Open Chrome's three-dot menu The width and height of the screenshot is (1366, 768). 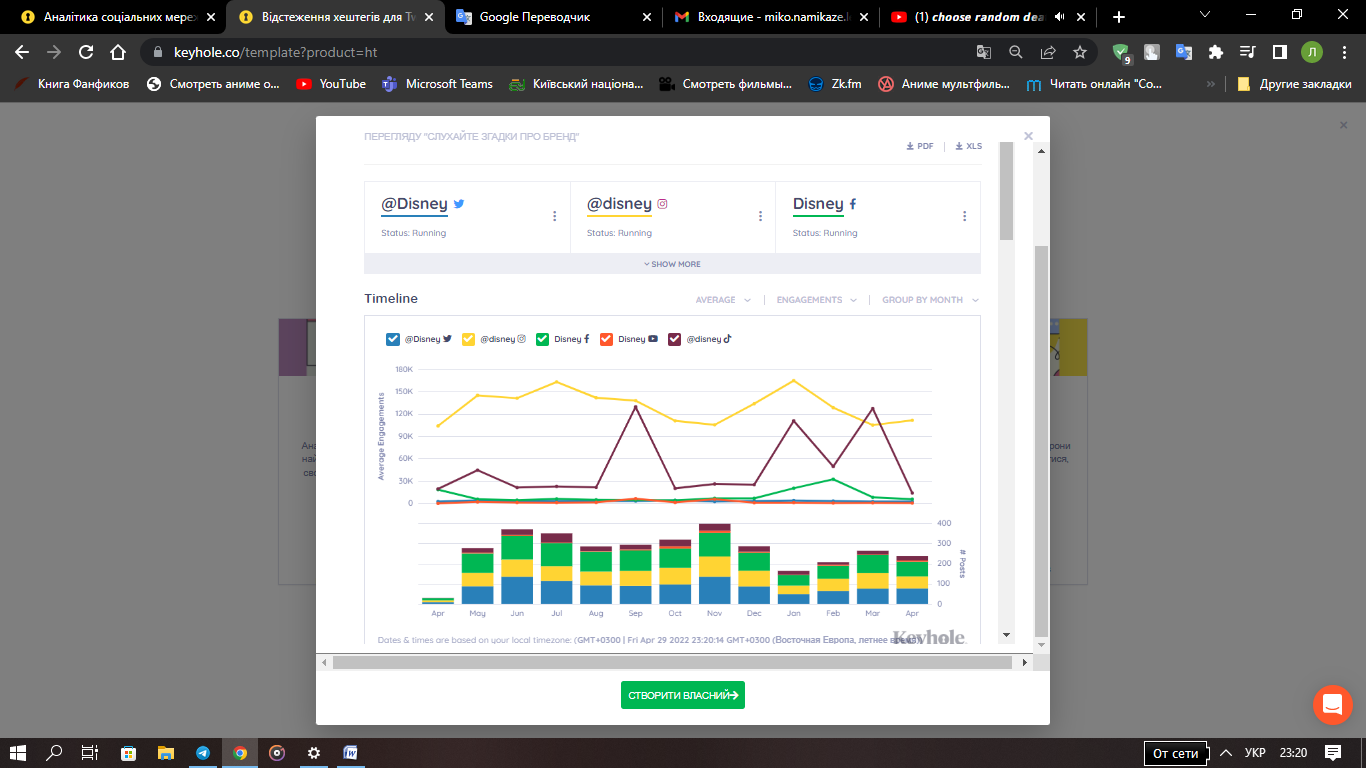coord(1343,52)
